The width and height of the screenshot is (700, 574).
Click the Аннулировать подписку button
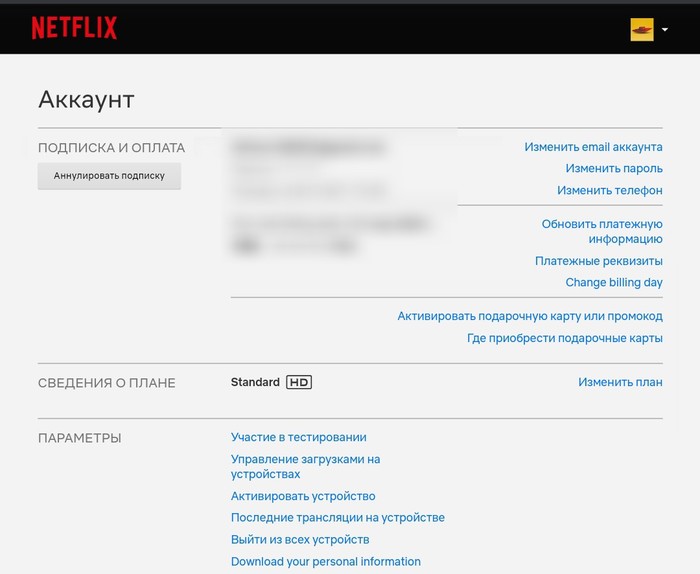pos(109,176)
